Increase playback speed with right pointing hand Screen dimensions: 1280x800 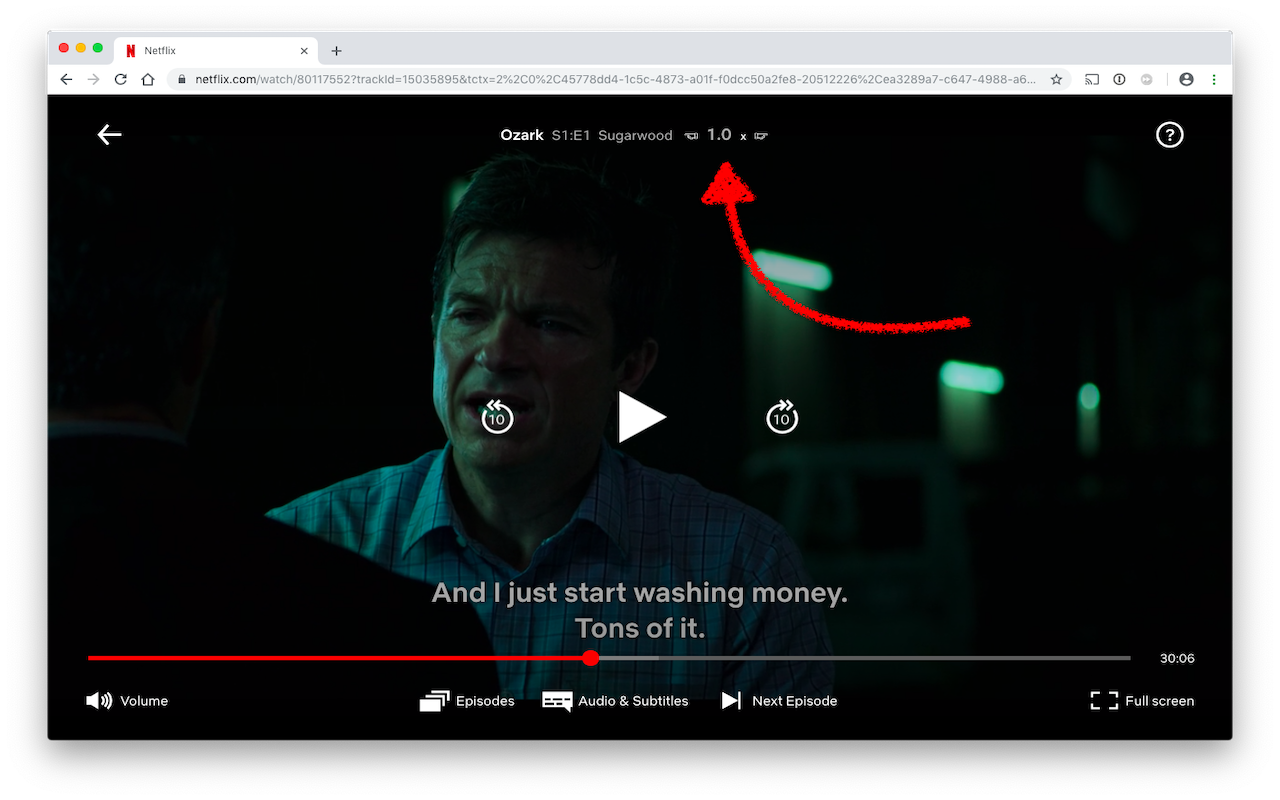point(761,136)
